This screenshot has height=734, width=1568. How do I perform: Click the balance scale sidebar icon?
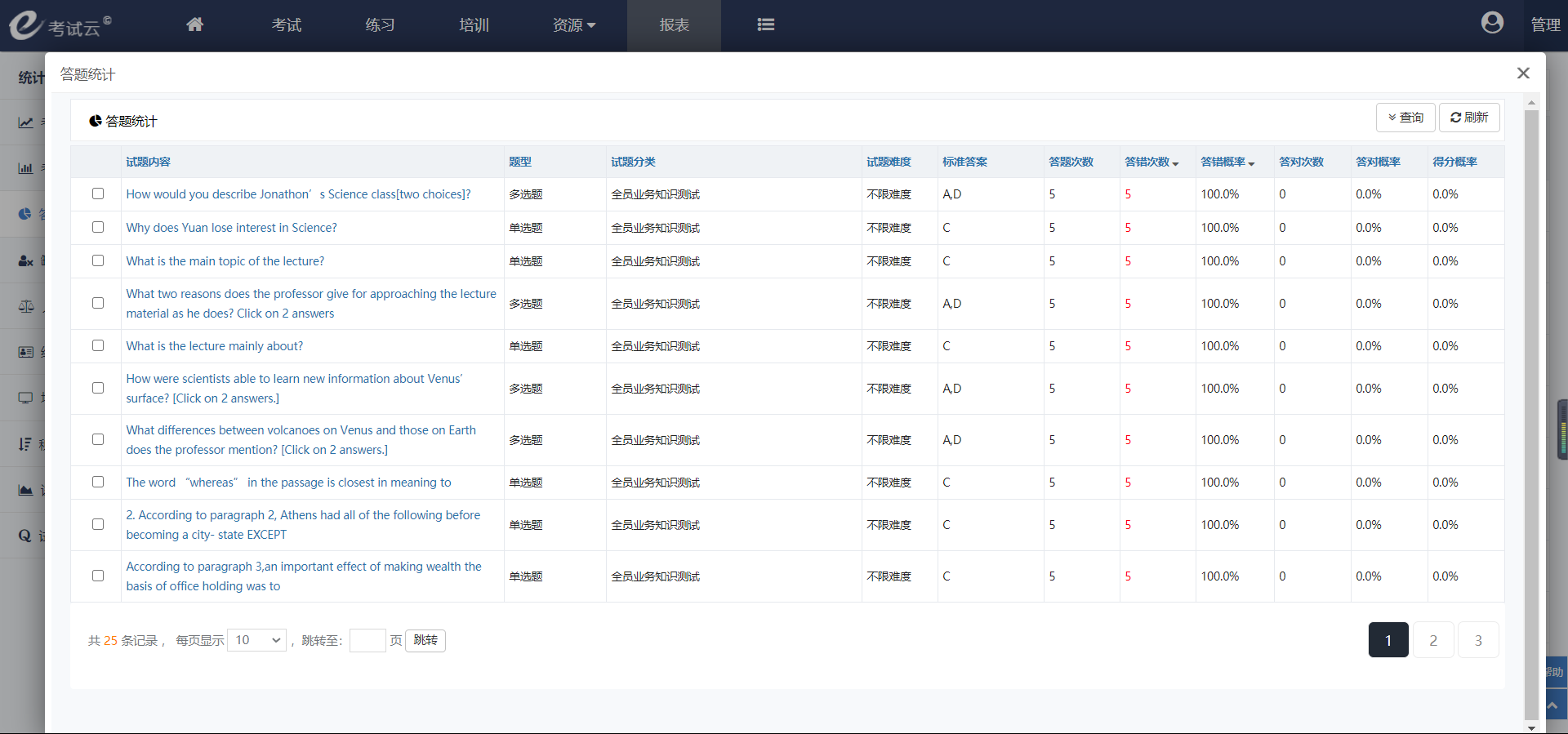click(26, 306)
